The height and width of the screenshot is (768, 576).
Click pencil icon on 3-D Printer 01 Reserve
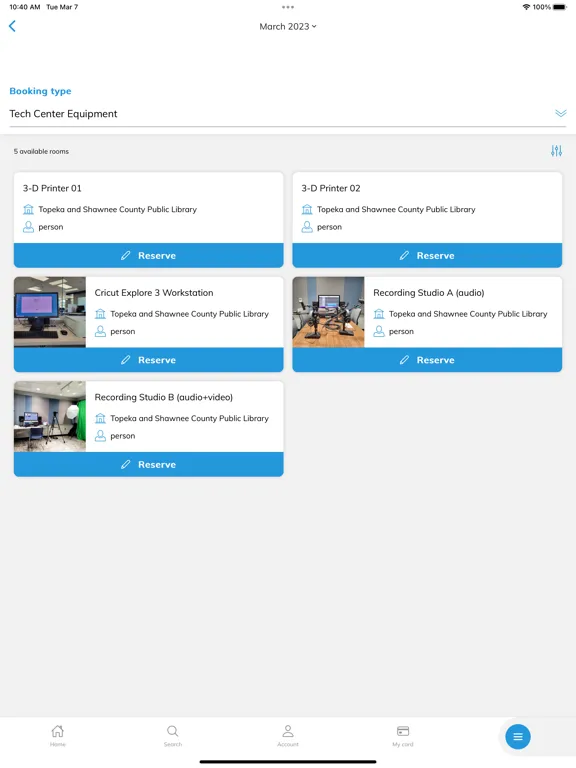click(x=126, y=255)
